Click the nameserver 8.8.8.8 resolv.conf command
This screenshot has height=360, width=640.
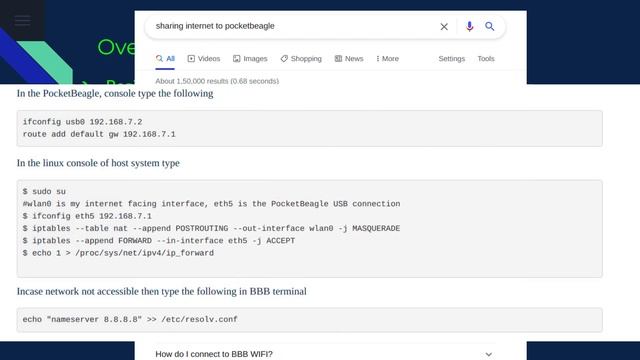coord(130,320)
